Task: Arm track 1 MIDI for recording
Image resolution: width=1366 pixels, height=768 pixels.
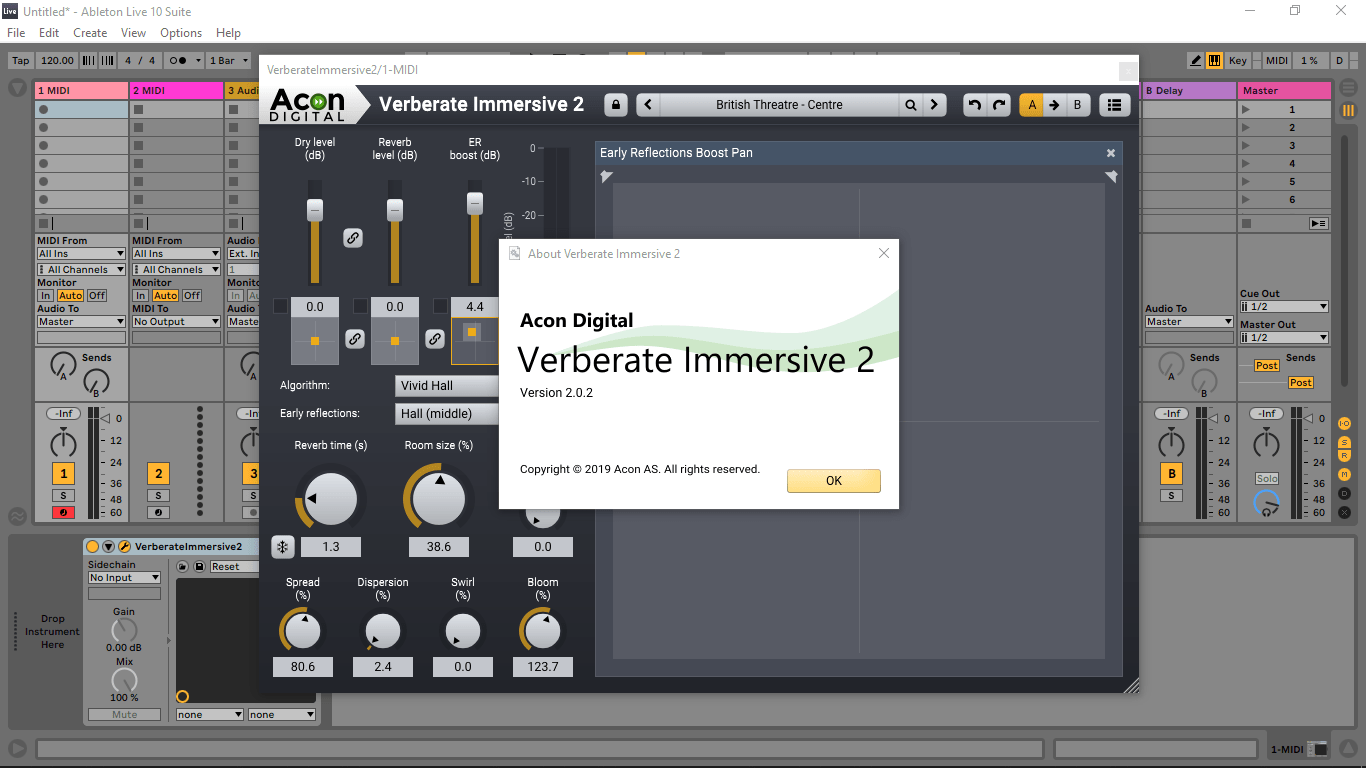Action: pyautogui.click(x=63, y=513)
